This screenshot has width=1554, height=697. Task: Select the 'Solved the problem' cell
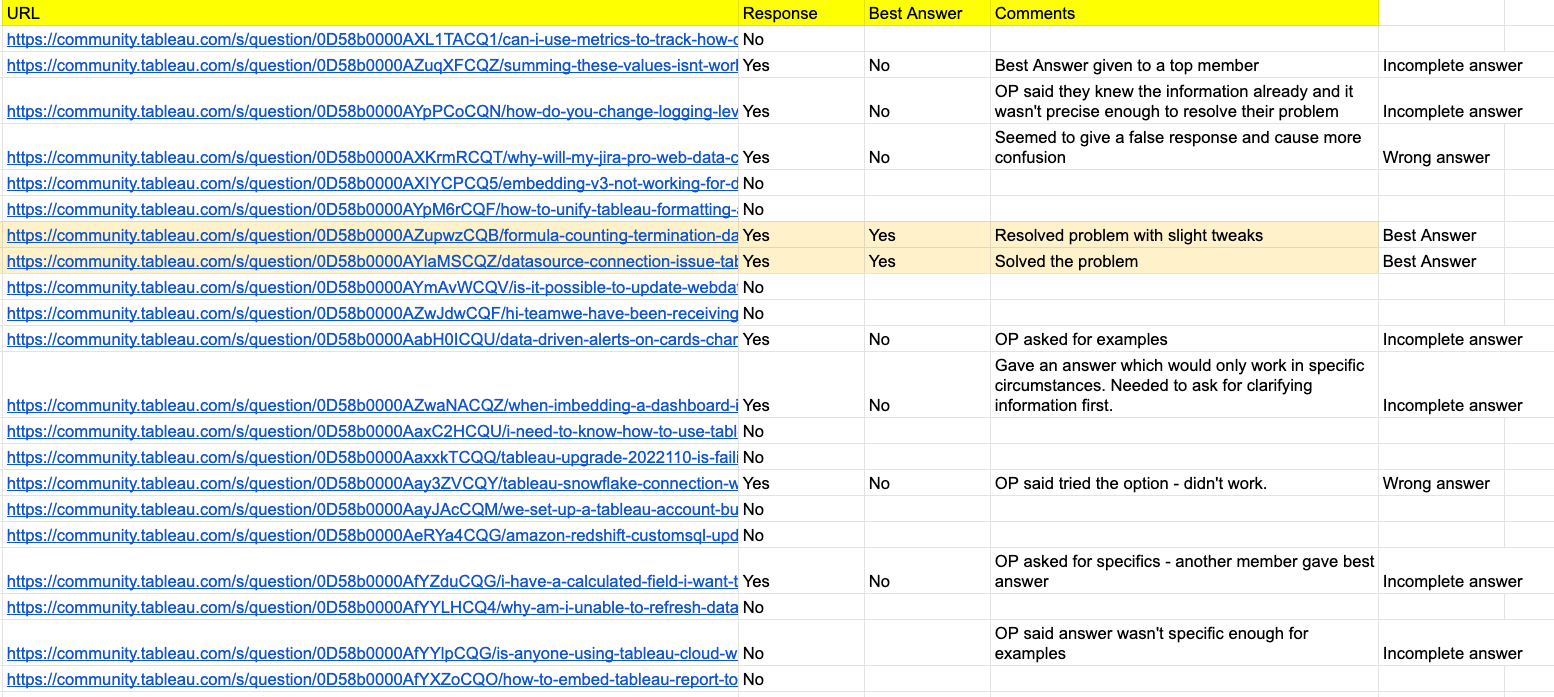pos(1185,261)
